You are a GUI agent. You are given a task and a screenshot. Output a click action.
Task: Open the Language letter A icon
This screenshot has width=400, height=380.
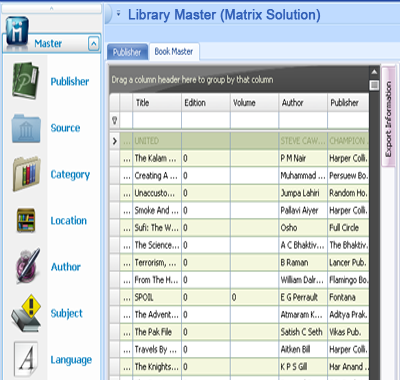pos(26,359)
